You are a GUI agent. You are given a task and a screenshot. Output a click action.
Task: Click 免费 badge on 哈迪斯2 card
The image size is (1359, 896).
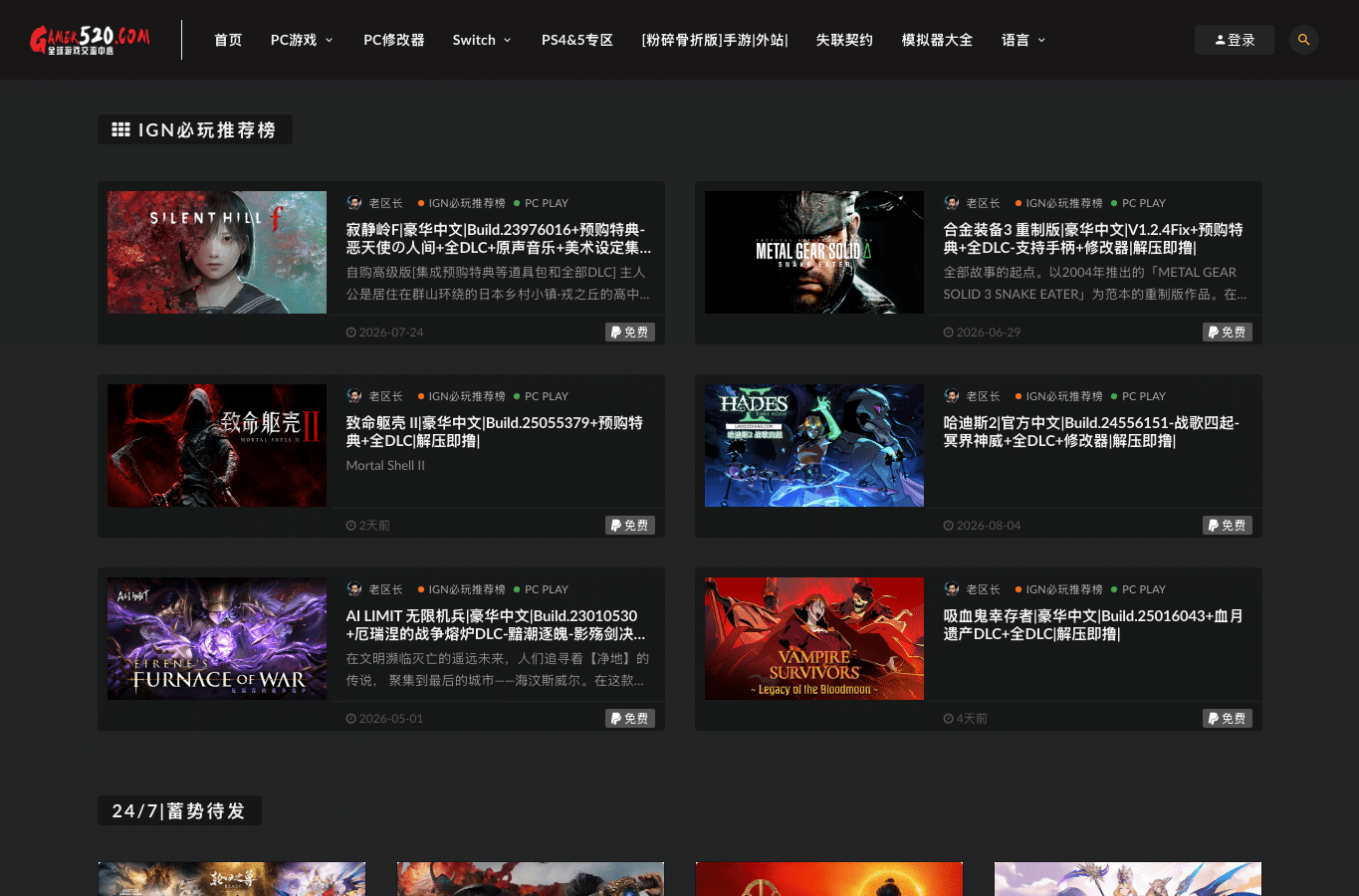(x=1228, y=526)
